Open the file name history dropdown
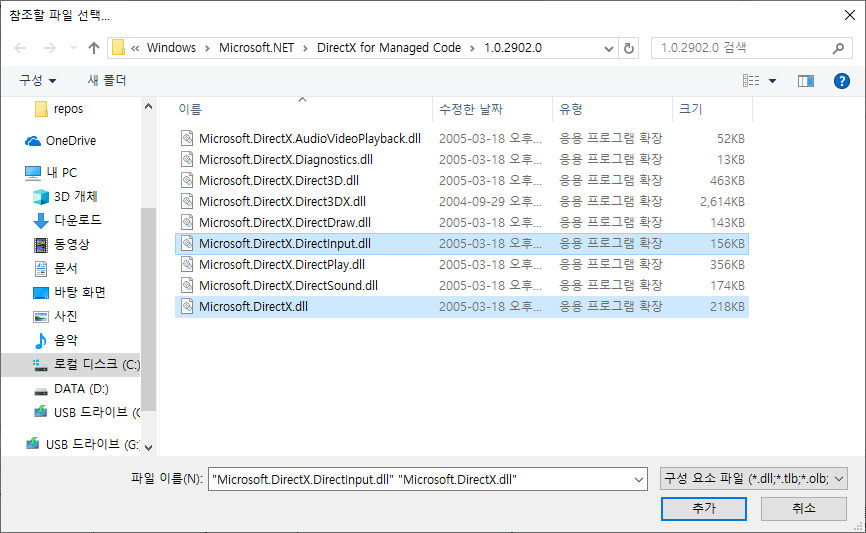The width and height of the screenshot is (866, 533). click(x=639, y=480)
